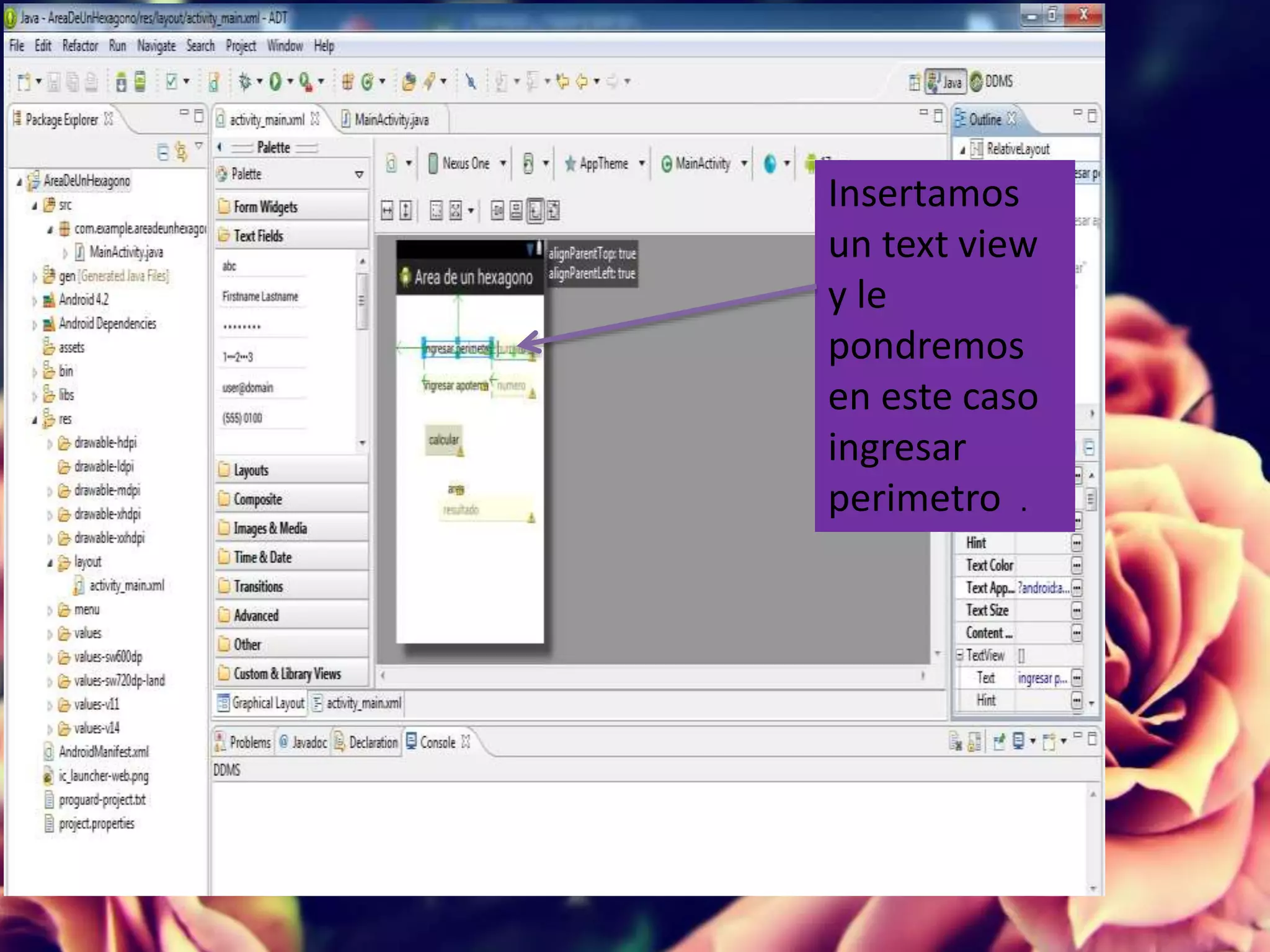Image resolution: width=1270 pixels, height=952 pixels.
Task: Collapse the src folder node
Action: [x=35, y=205]
